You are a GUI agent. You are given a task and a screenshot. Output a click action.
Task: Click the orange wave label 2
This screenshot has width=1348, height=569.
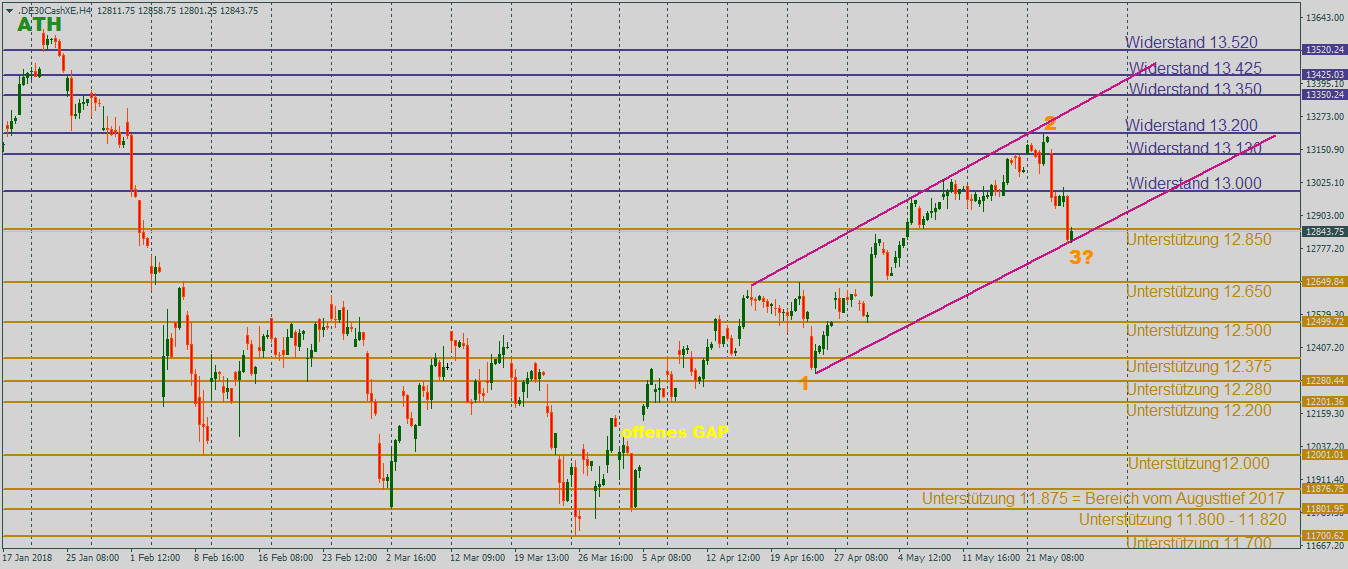click(1050, 123)
